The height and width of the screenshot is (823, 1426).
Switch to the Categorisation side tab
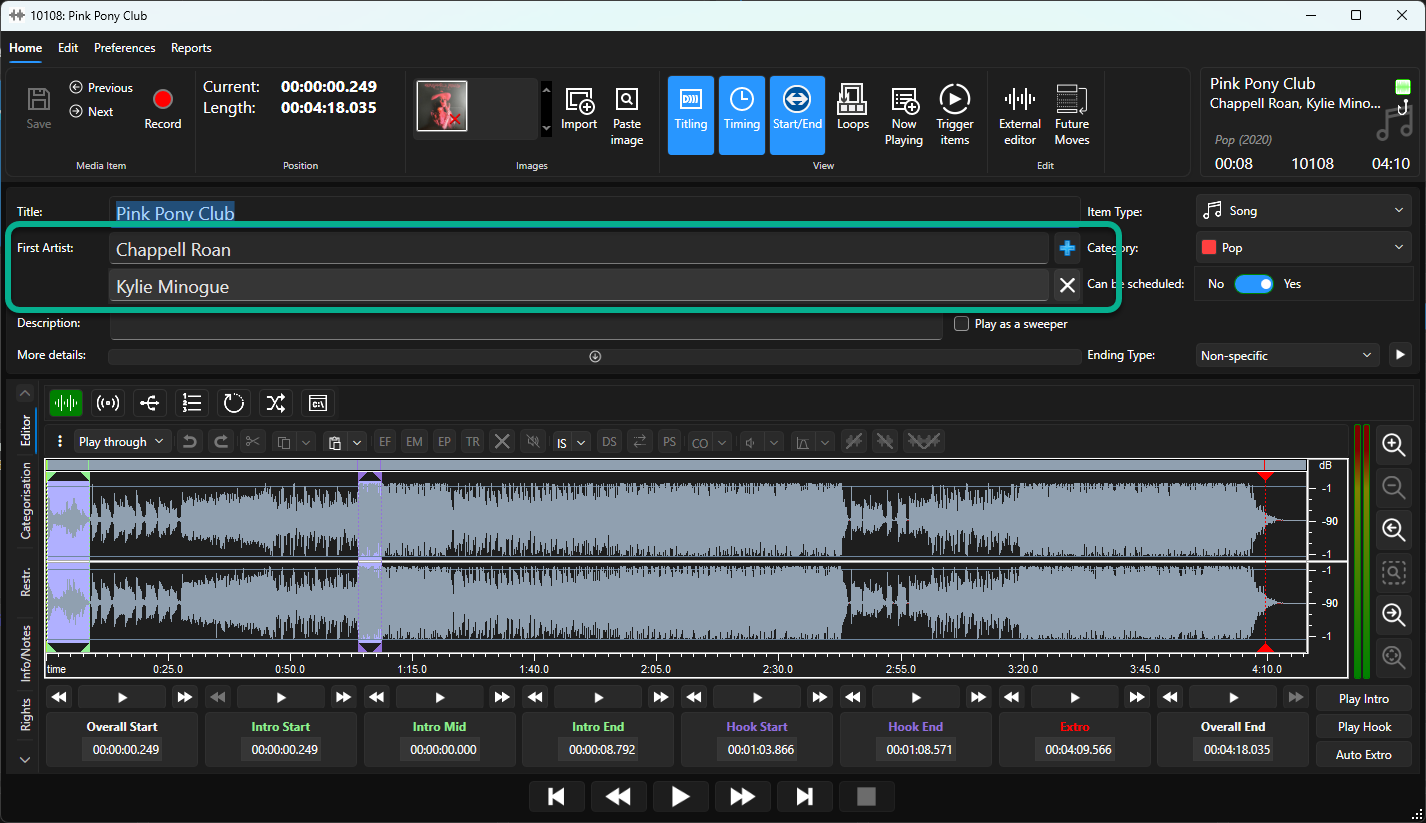click(x=27, y=501)
